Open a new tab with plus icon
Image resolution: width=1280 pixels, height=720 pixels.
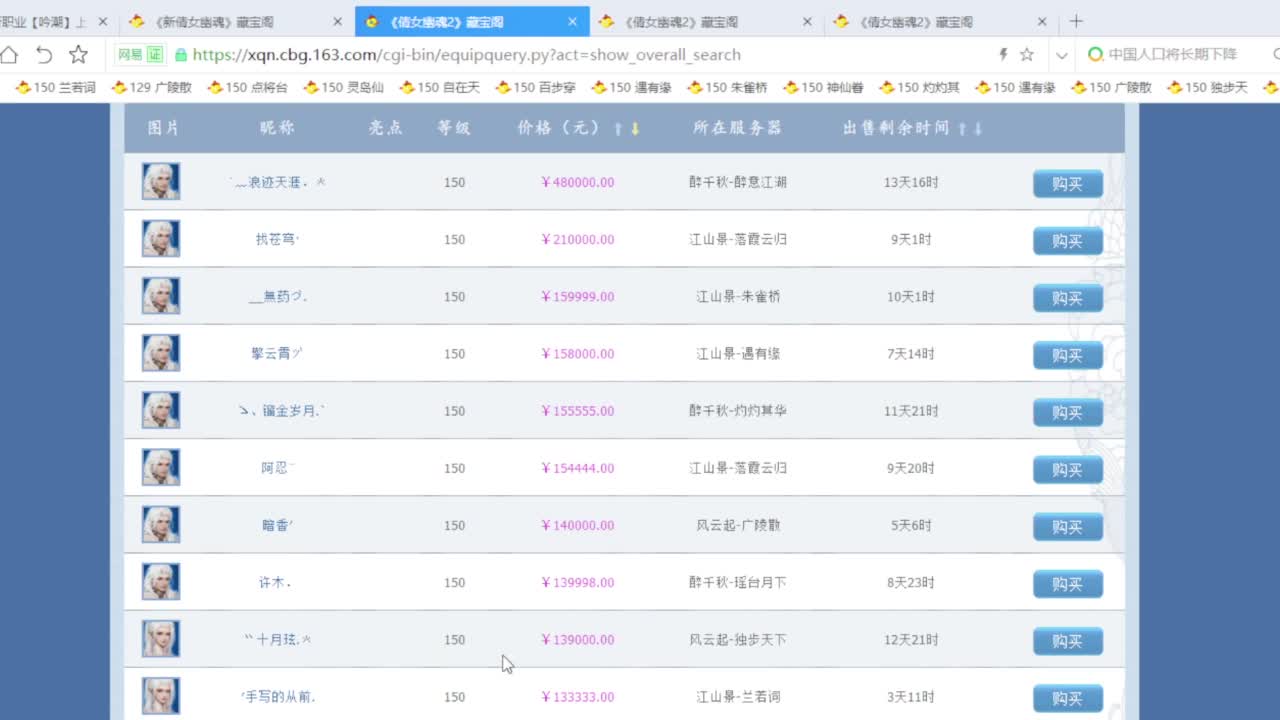coord(1076,21)
